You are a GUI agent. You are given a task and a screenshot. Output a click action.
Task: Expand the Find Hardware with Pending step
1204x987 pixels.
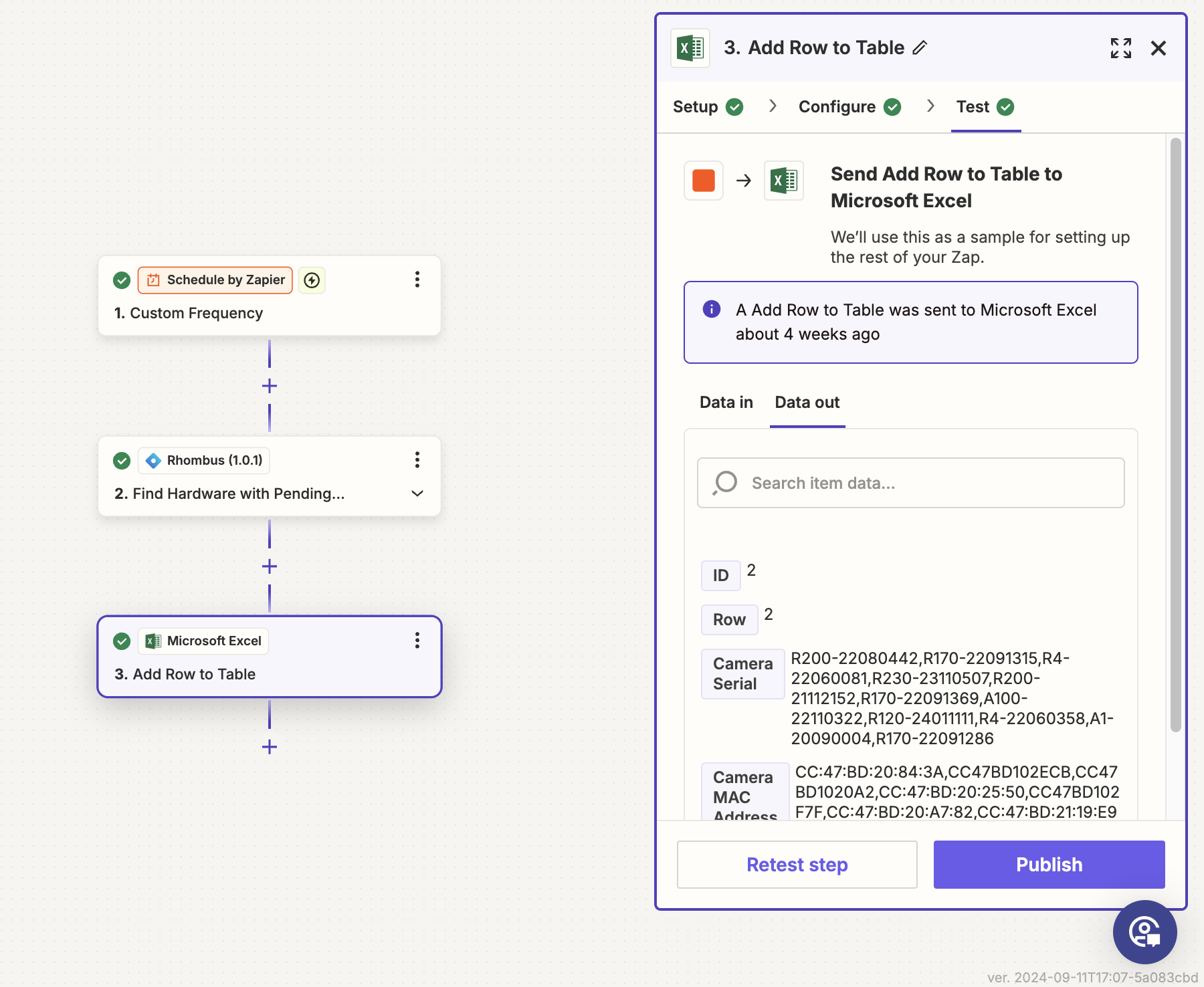pyautogui.click(x=417, y=493)
